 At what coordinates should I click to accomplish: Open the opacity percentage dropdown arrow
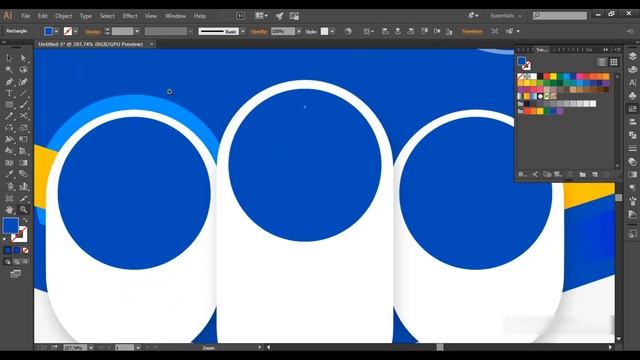[x=299, y=31]
